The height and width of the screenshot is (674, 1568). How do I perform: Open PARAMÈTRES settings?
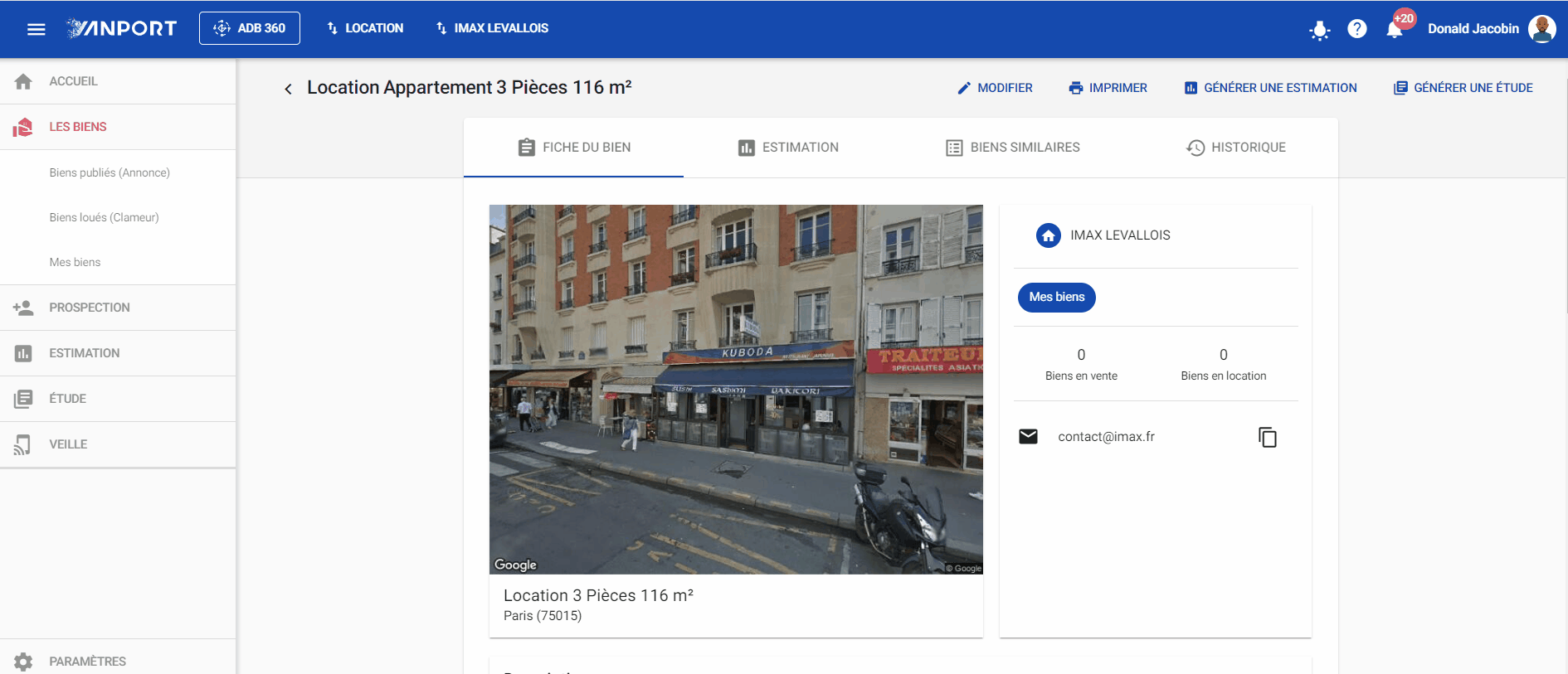[x=118, y=661]
